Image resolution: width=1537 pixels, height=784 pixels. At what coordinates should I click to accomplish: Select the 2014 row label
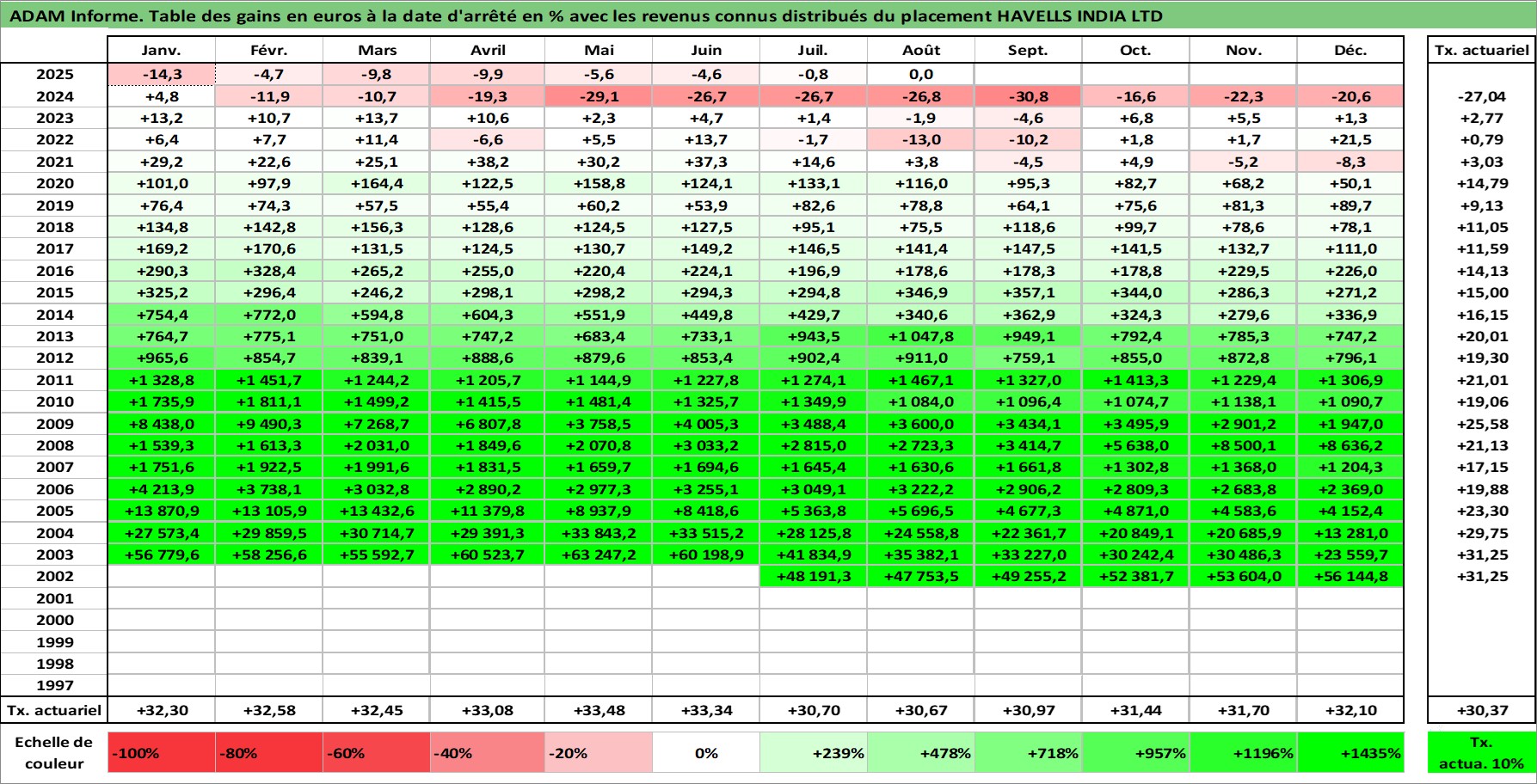pos(53,315)
